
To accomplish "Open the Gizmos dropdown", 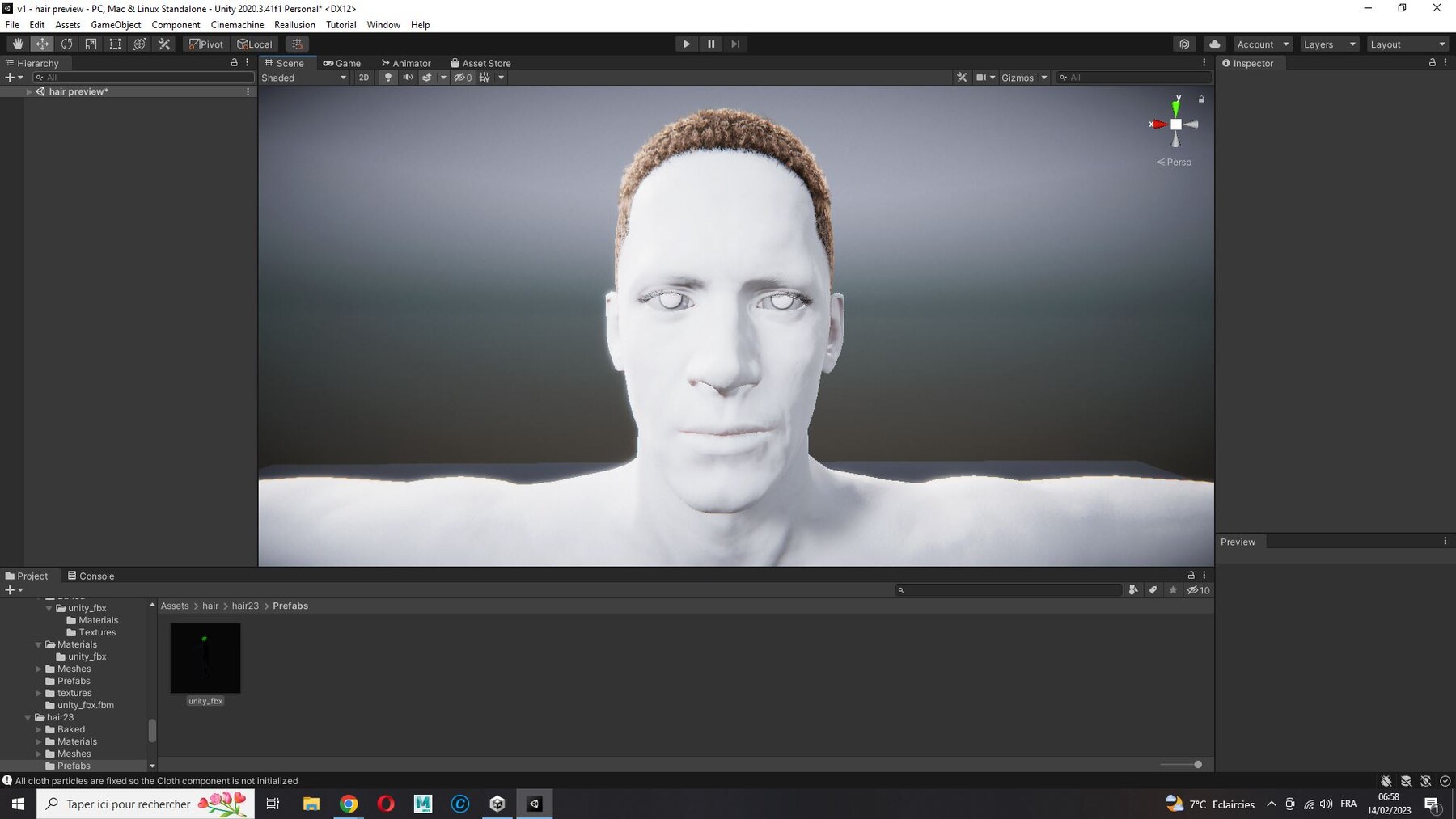I will (1024, 78).
